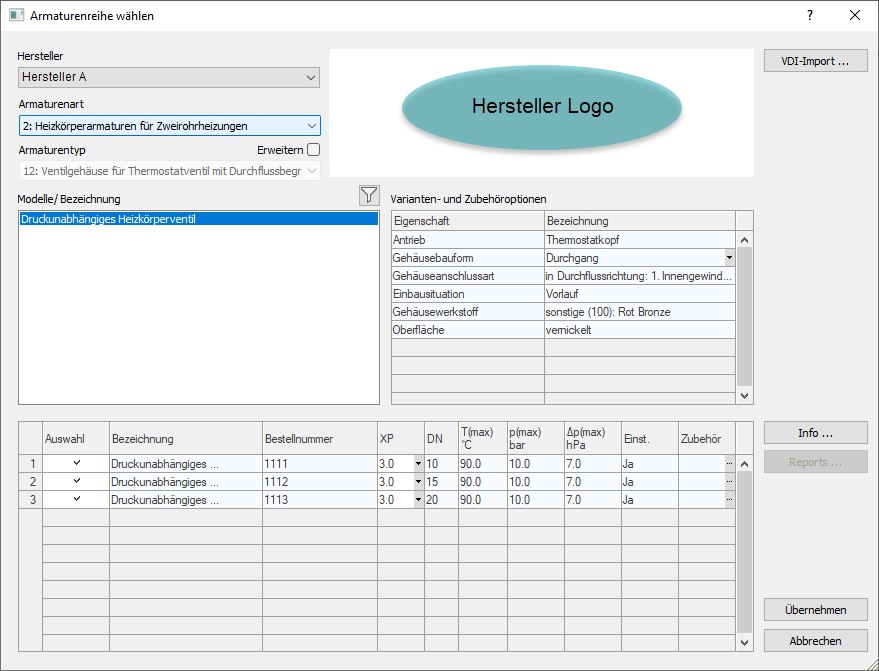Click scroll up arrow of the valve table
Screen dimensions: 879x671
pyautogui.click(x=744, y=464)
